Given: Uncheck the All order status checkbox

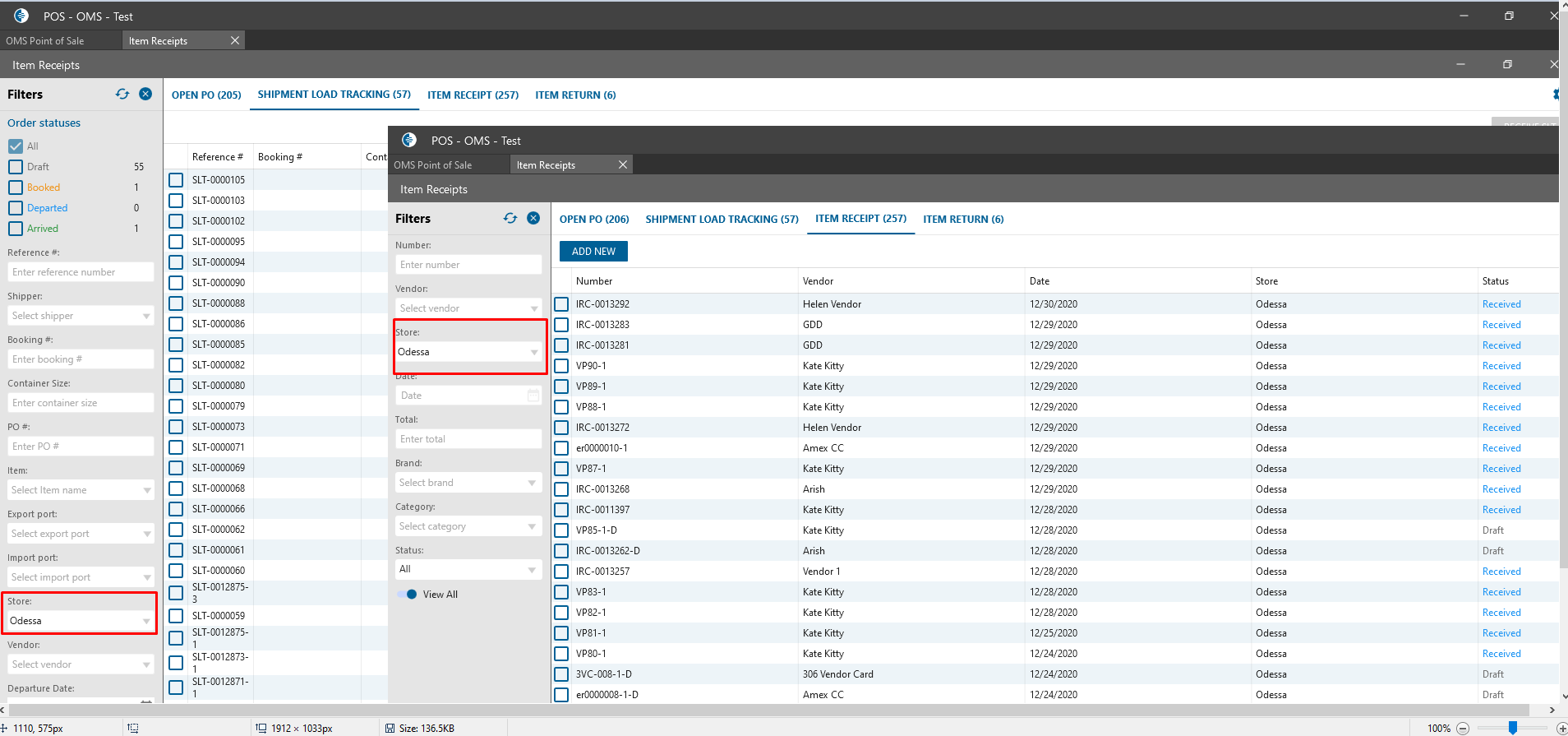Looking at the screenshot, I should [x=16, y=146].
